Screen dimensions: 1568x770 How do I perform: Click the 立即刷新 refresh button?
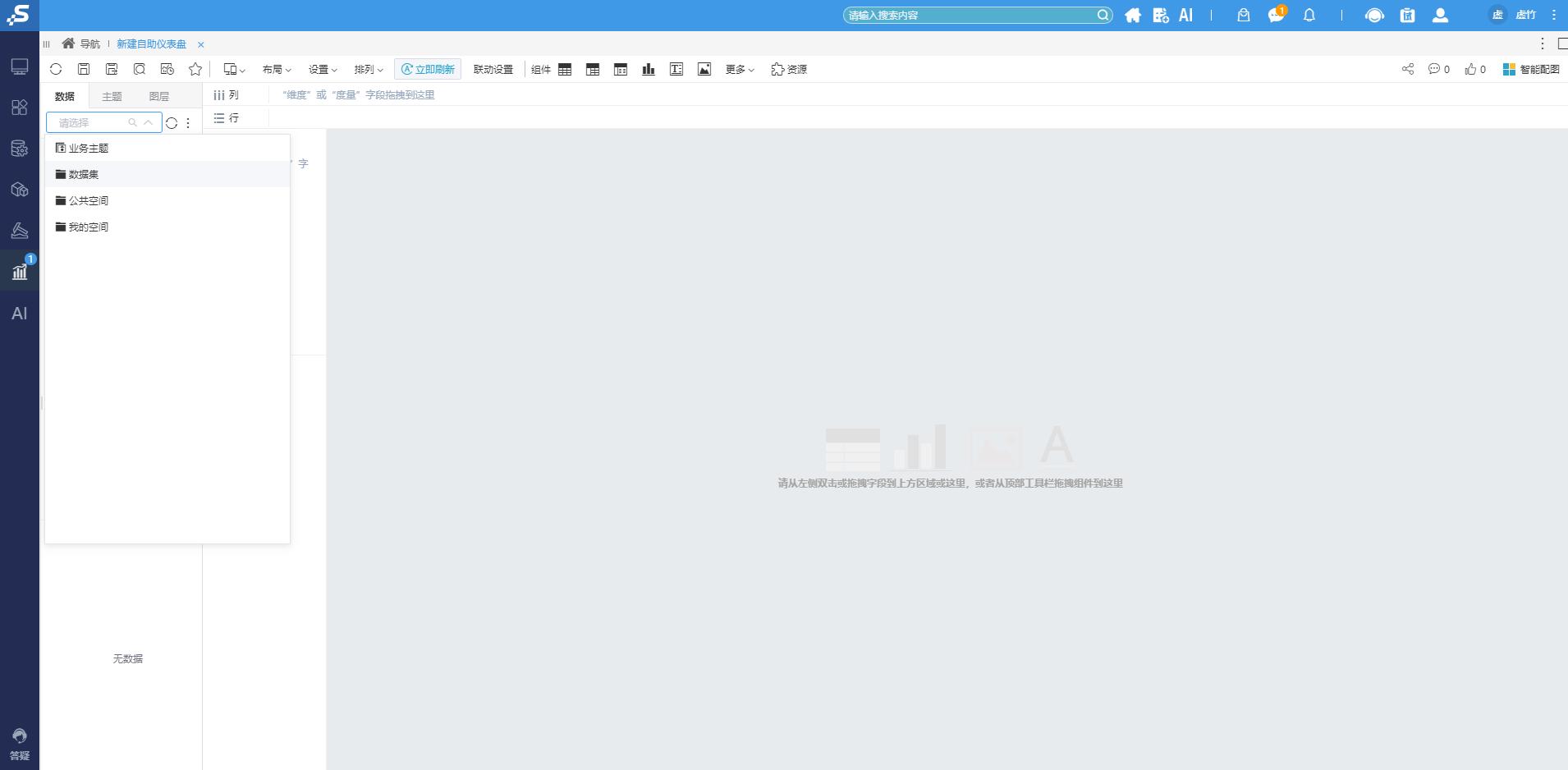tap(428, 69)
